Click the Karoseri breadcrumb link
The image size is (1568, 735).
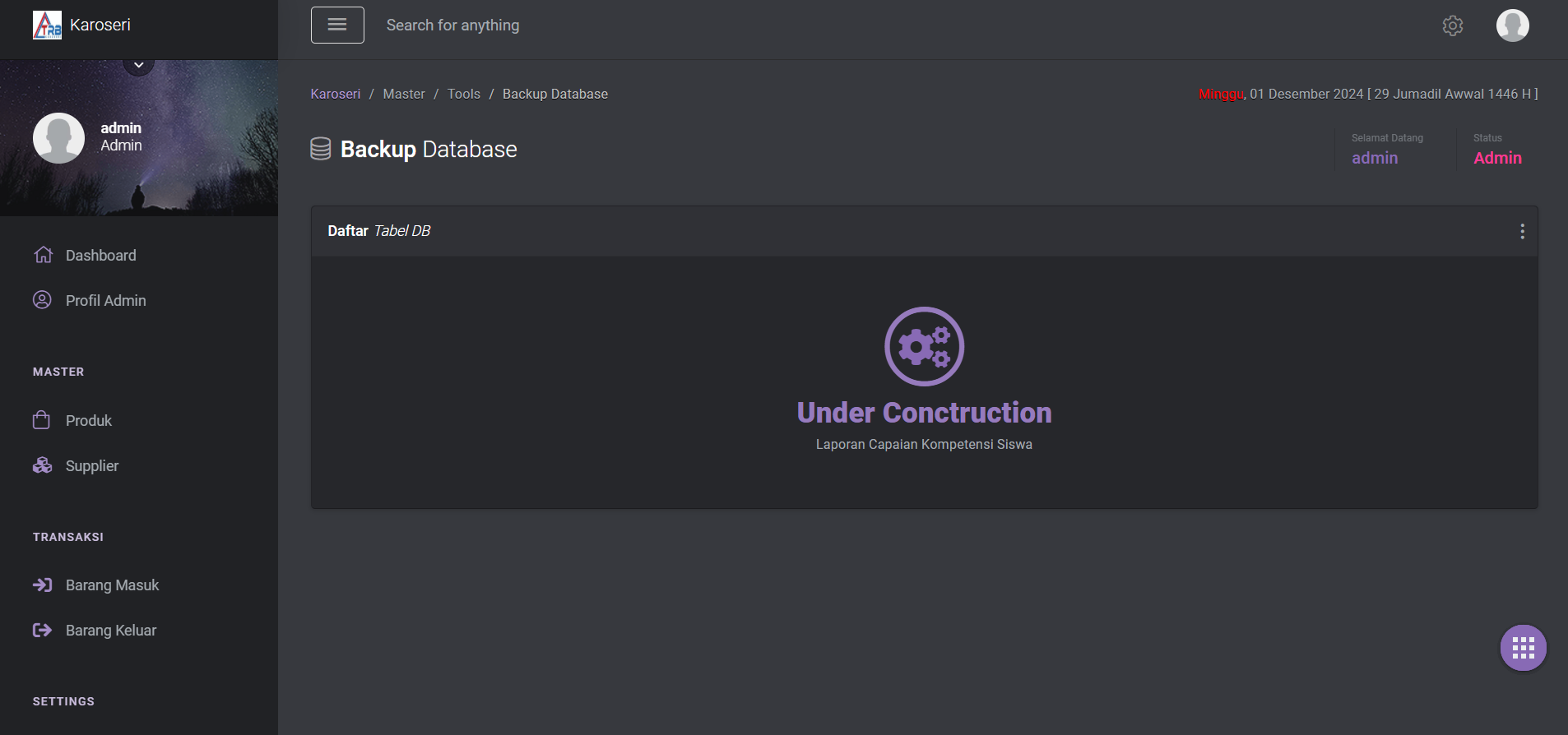click(x=335, y=94)
